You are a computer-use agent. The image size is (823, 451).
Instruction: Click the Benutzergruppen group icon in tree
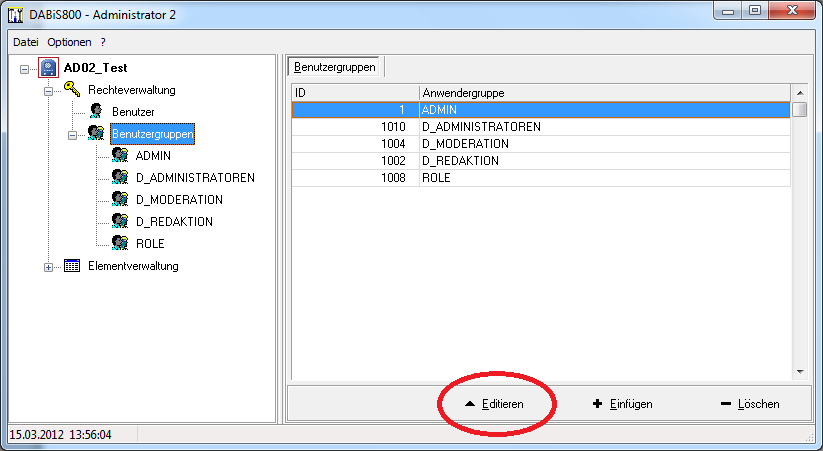(96, 133)
